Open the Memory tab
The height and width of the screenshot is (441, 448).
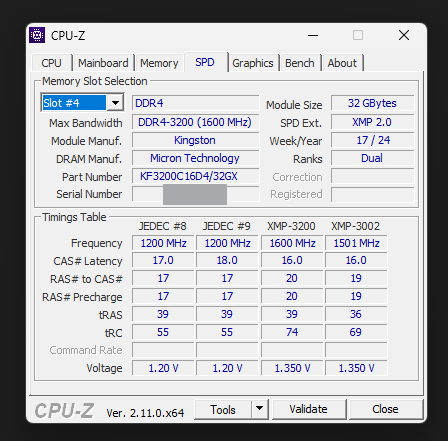[159, 63]
